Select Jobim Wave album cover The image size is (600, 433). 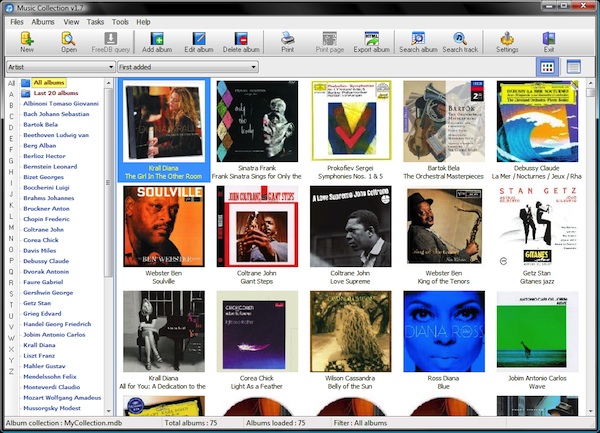(x=537, y=331)
